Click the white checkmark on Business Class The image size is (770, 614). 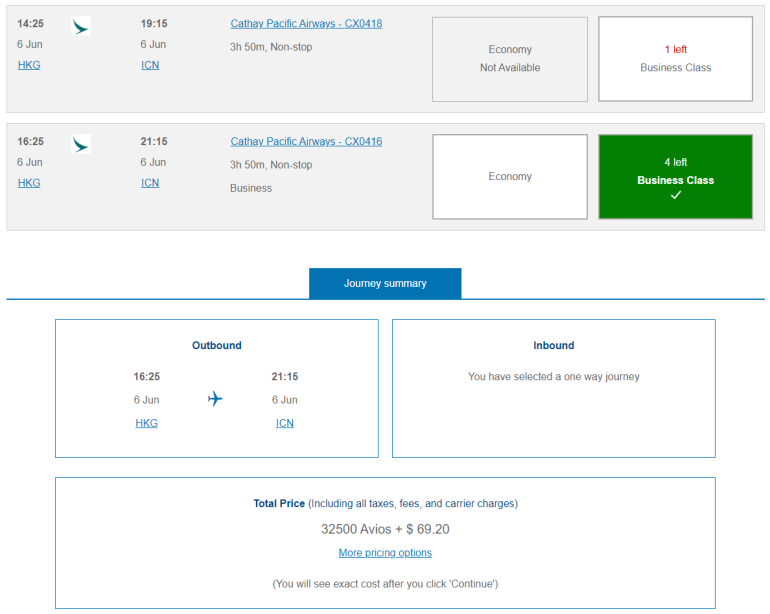pos(676,196)
